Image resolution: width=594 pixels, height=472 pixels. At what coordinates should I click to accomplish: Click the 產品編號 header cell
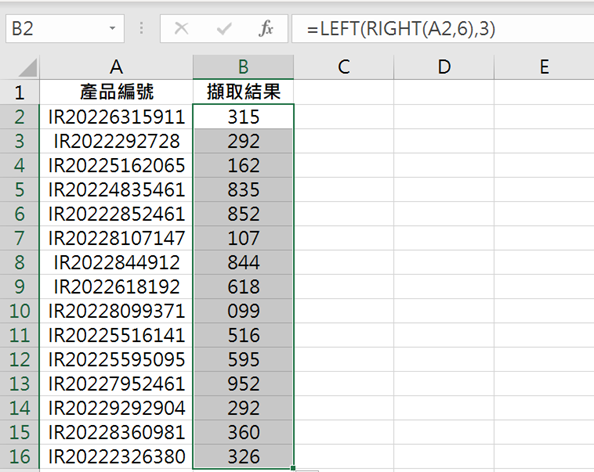[x=116, y=92]
